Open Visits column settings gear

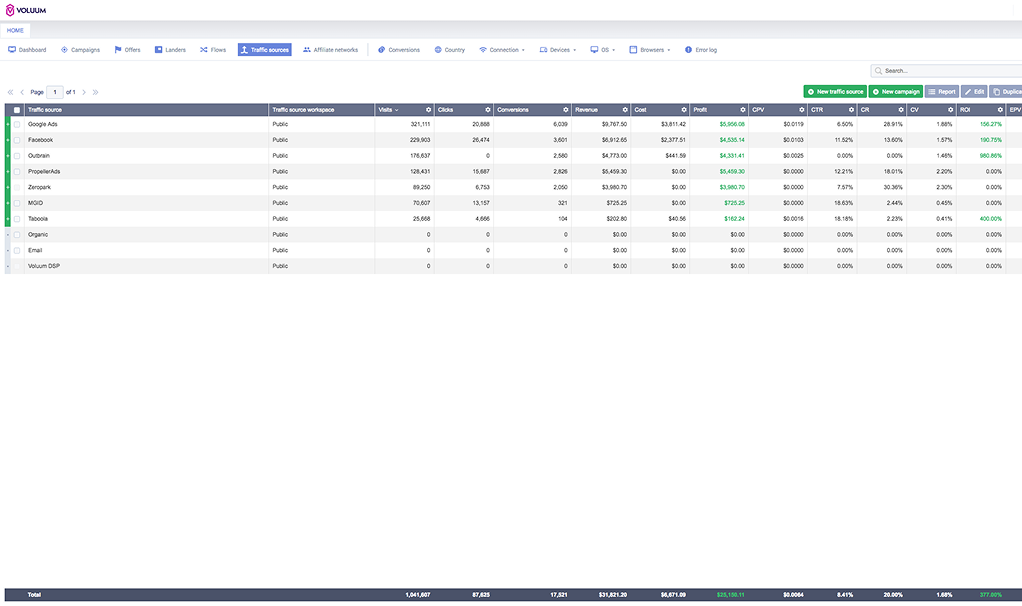[x=428, y=110]
